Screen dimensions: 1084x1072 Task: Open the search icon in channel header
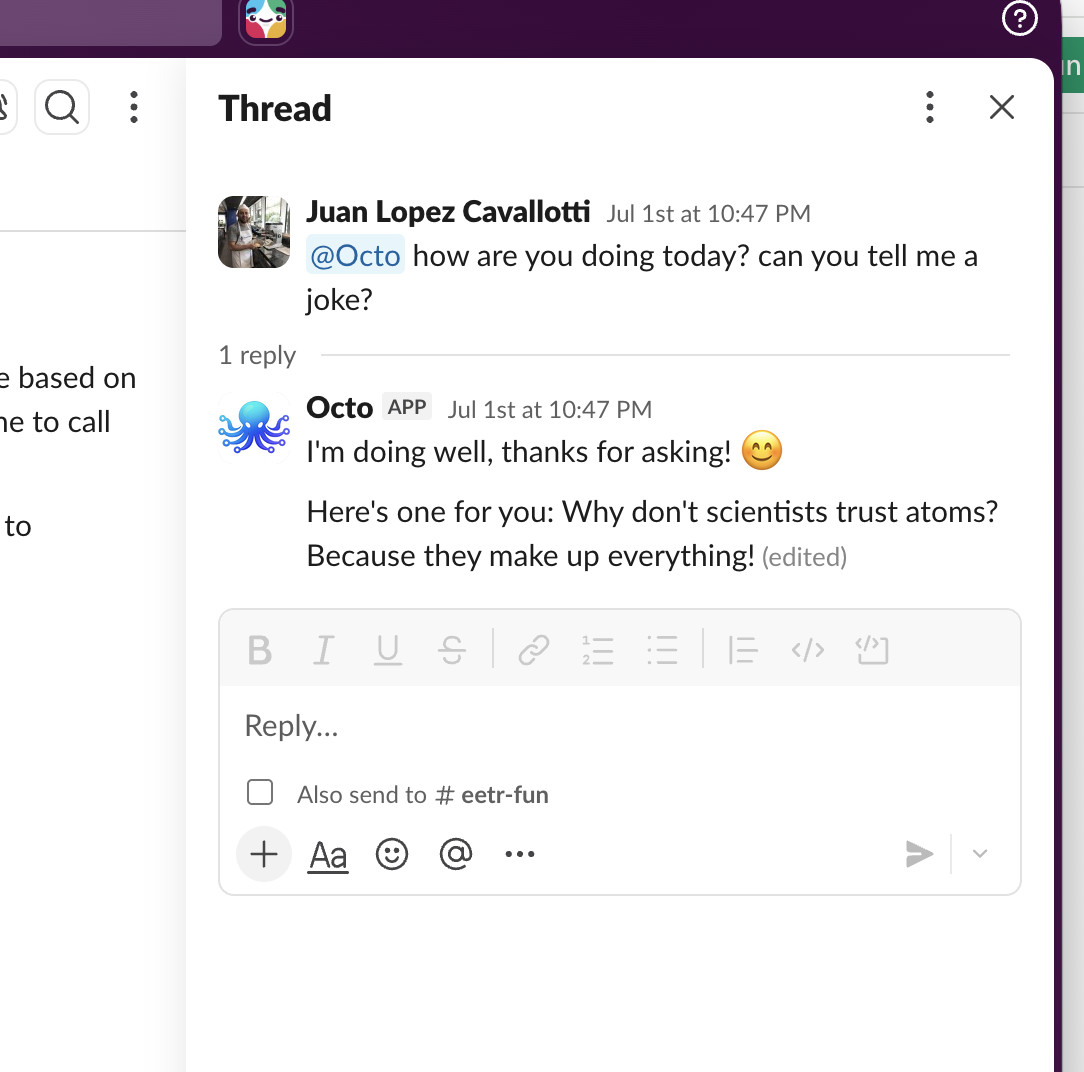(x=62, y=107)
